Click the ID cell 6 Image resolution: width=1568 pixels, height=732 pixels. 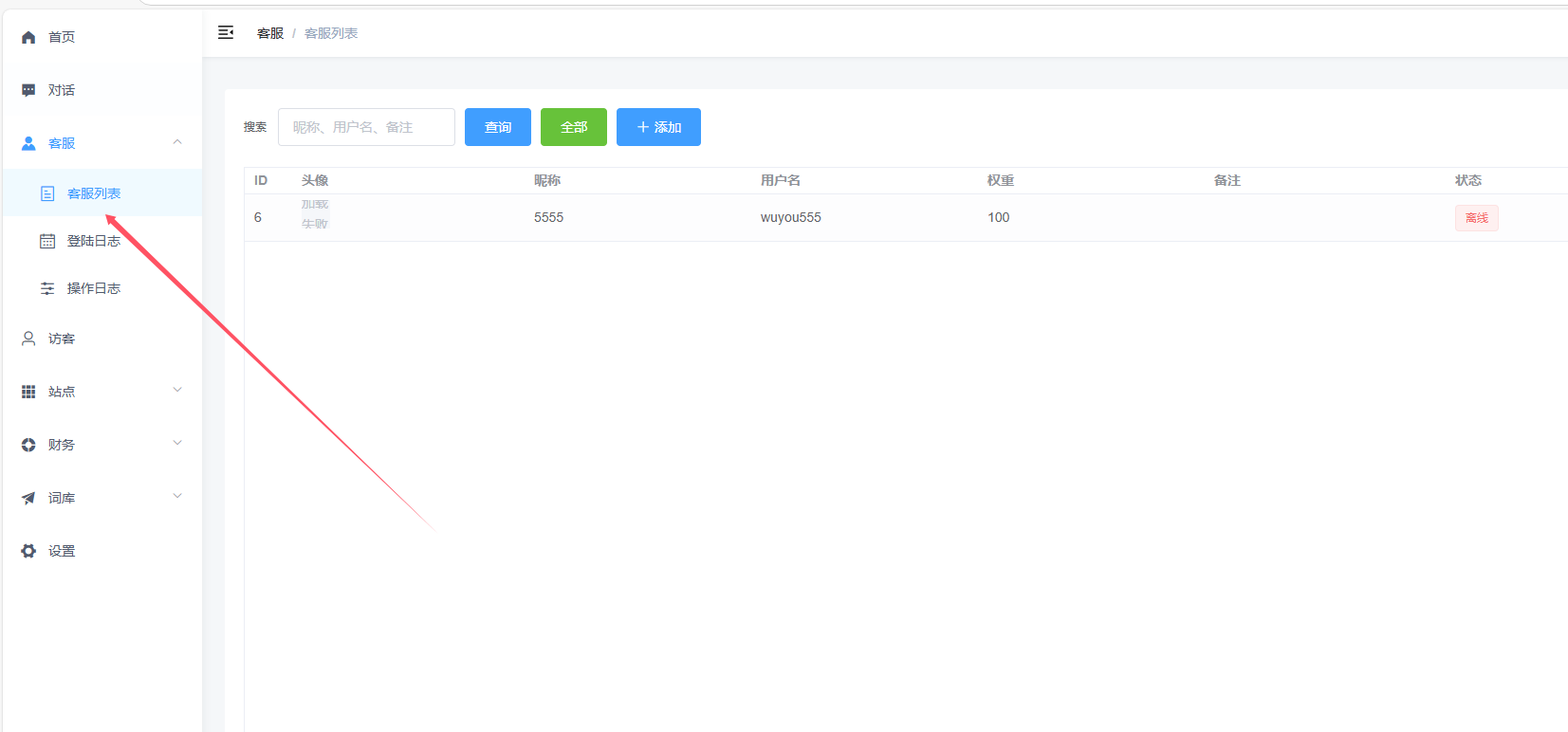point(258,217)
